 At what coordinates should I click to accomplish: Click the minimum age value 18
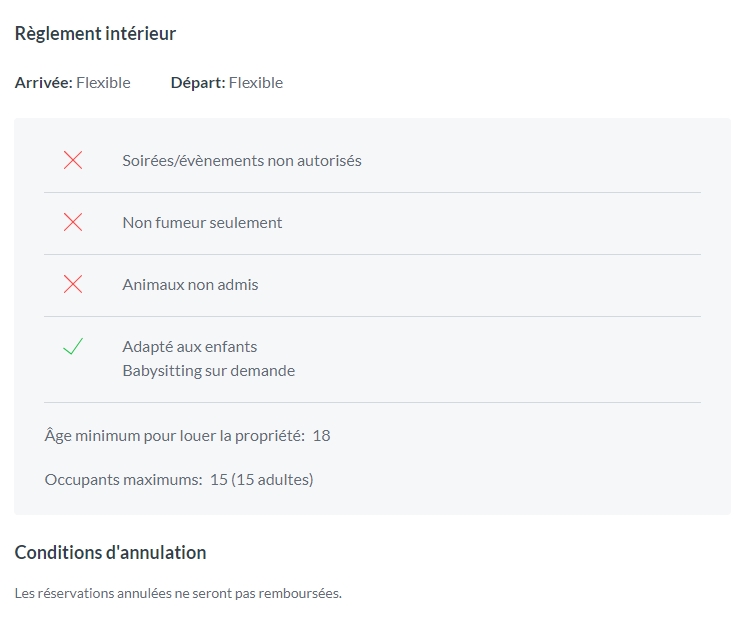[321, 436]
